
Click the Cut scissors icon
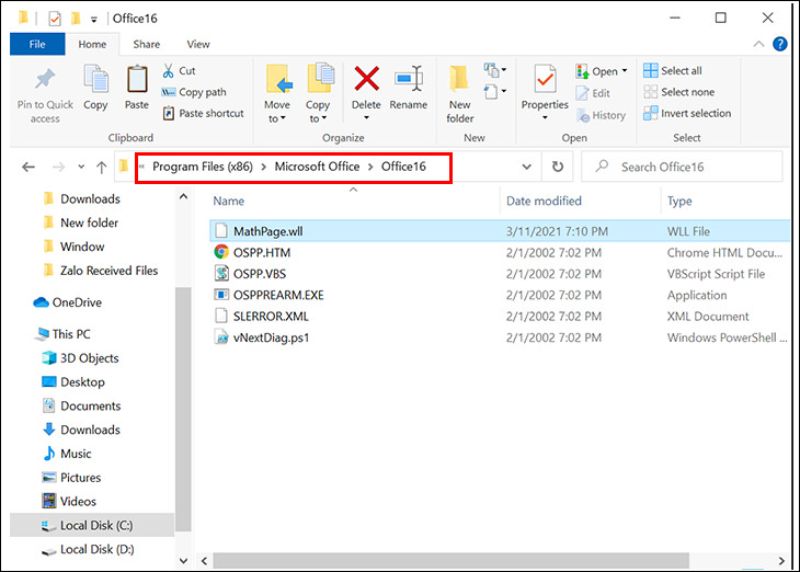pos(168,71)
